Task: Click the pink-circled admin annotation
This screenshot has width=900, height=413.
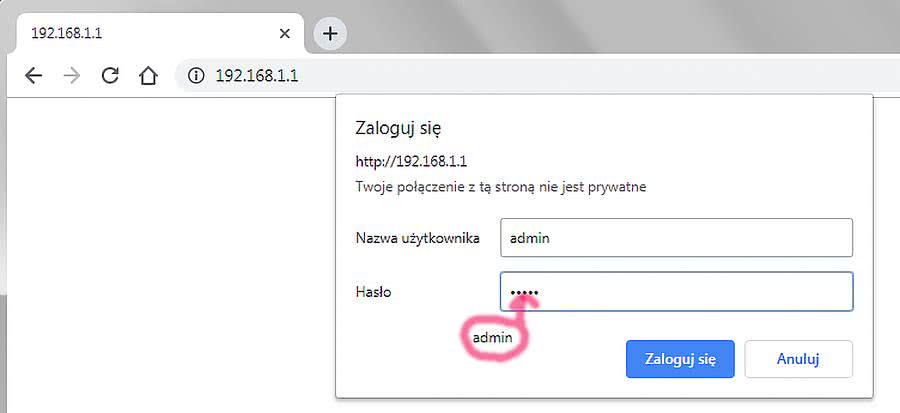Action: (492, 338)
